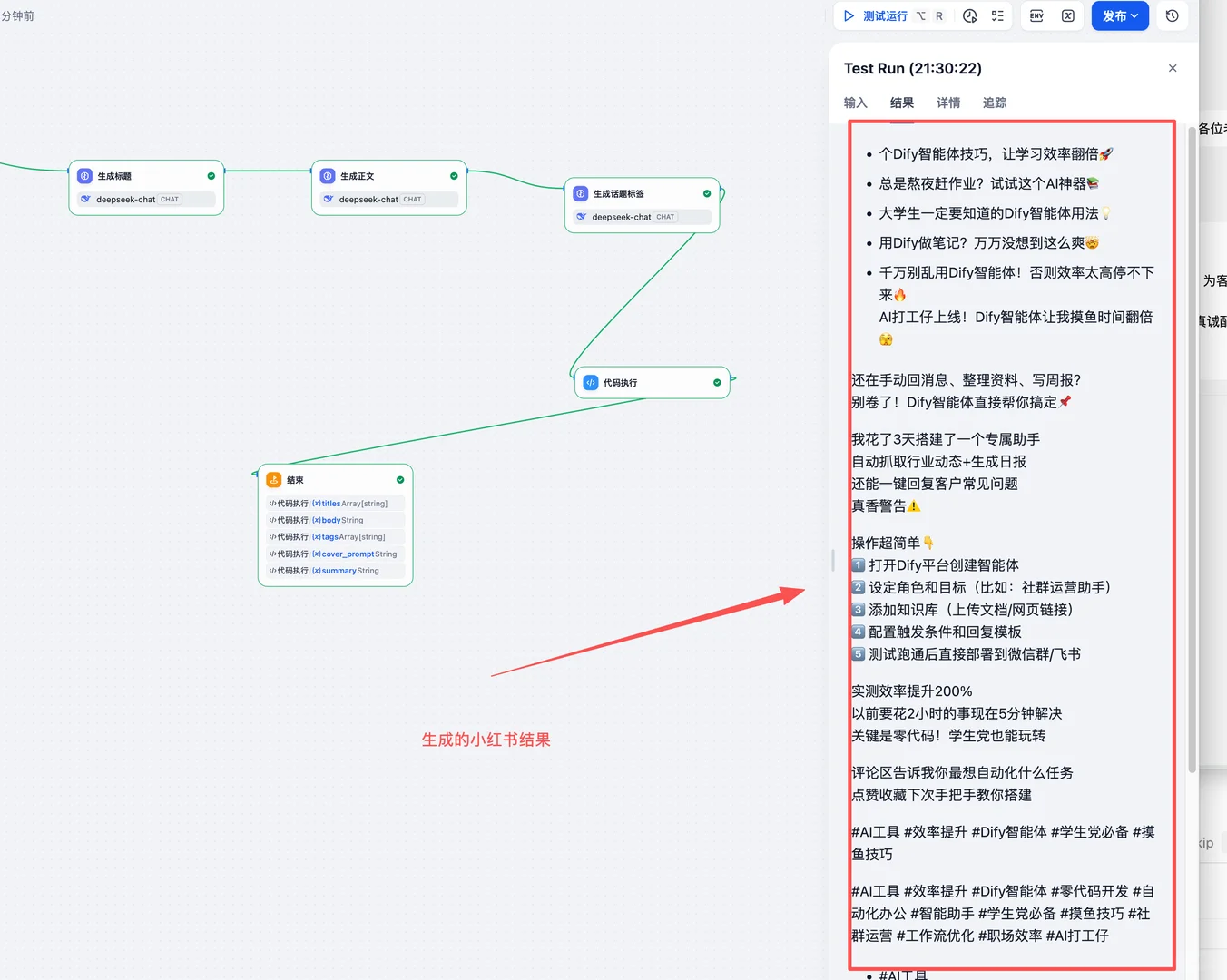Click the 生成标题 node output connection handle
Screen dimensions: 1227x980
224,170
